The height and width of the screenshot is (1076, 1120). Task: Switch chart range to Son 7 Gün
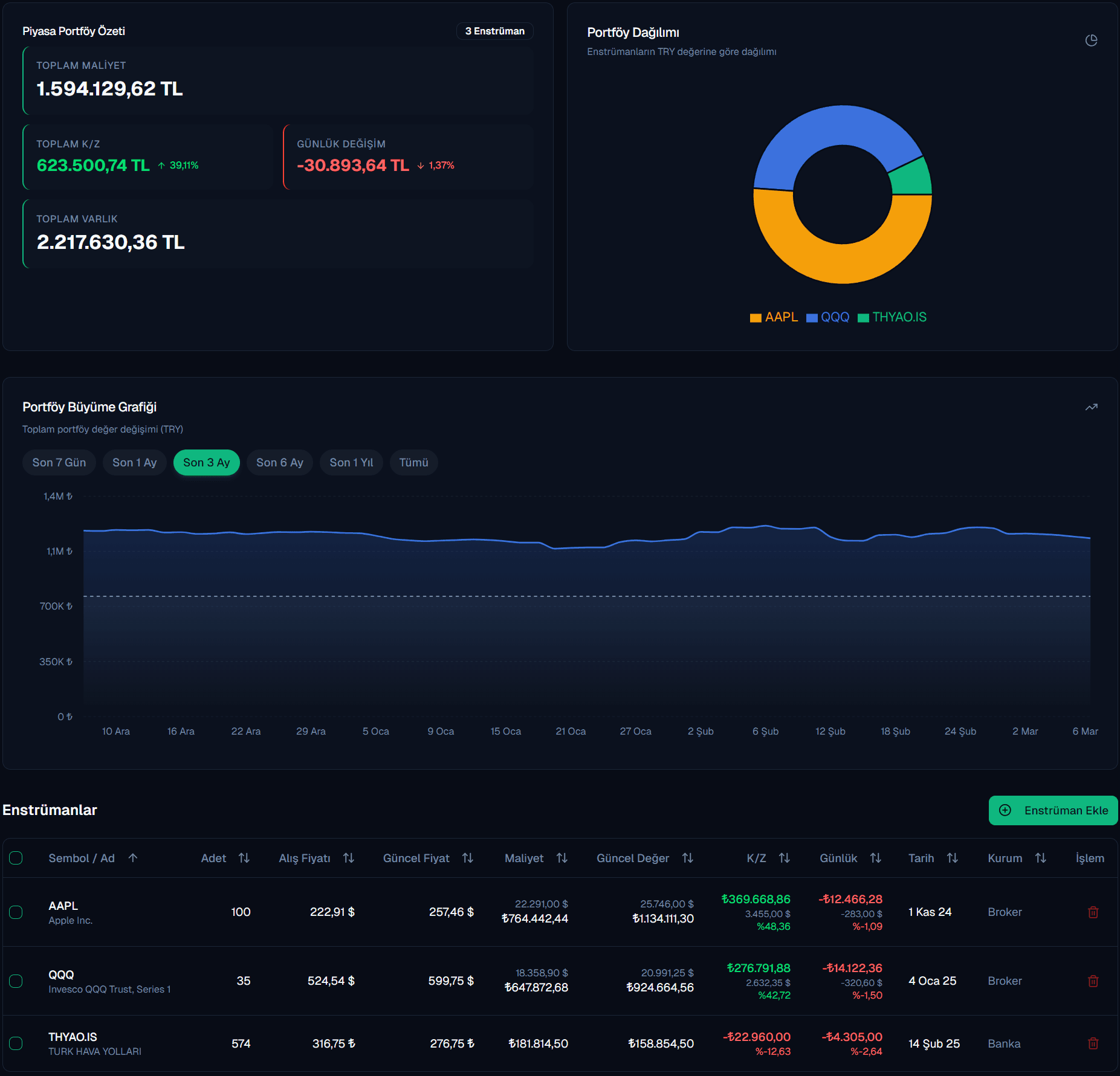click(x=59, y=463)
